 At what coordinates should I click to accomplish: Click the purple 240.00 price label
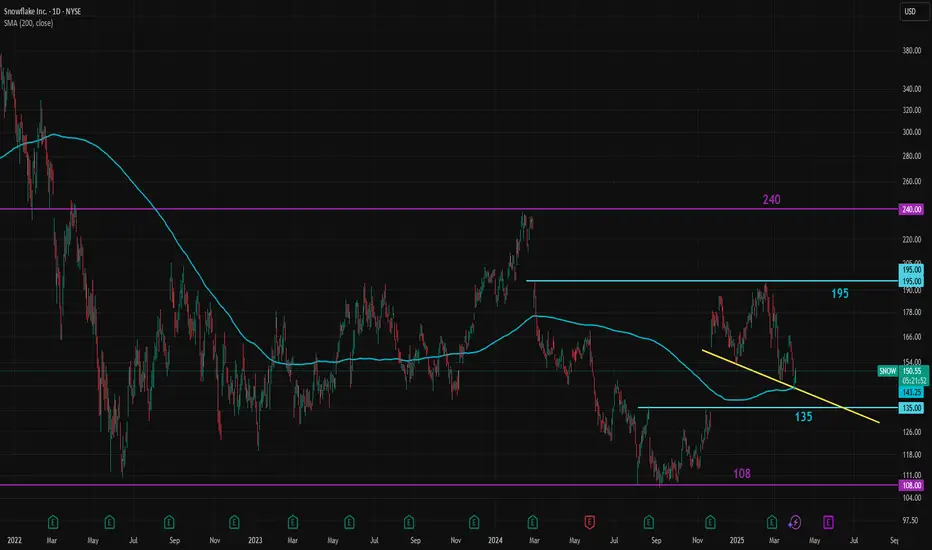pyautogui.click(x=911, y=209)
